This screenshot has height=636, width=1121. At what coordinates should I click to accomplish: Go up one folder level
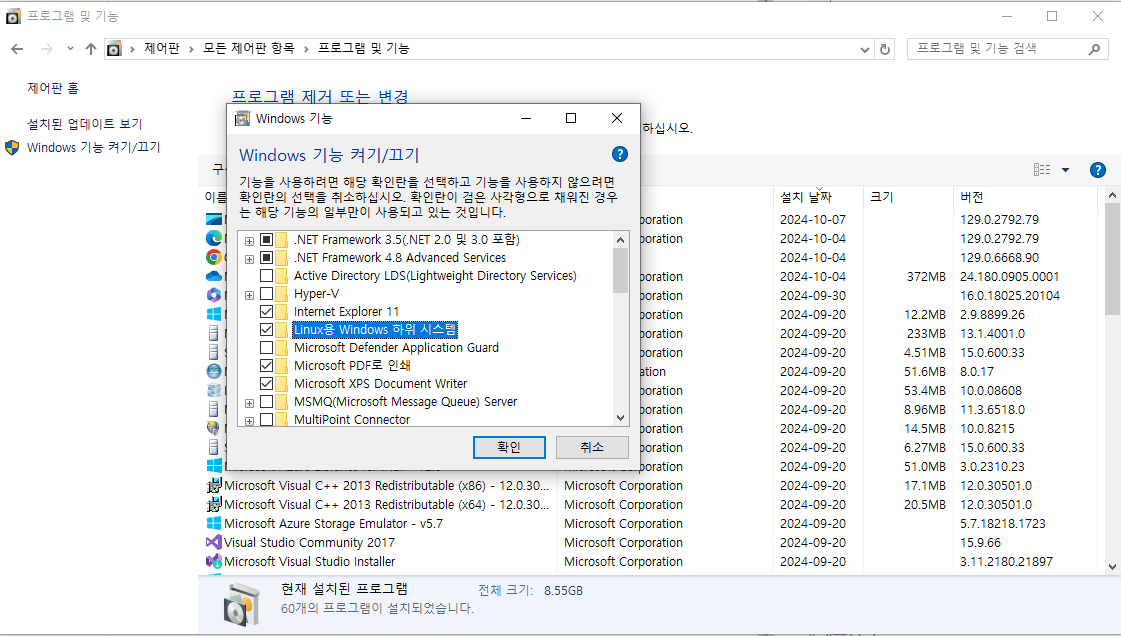91,49
